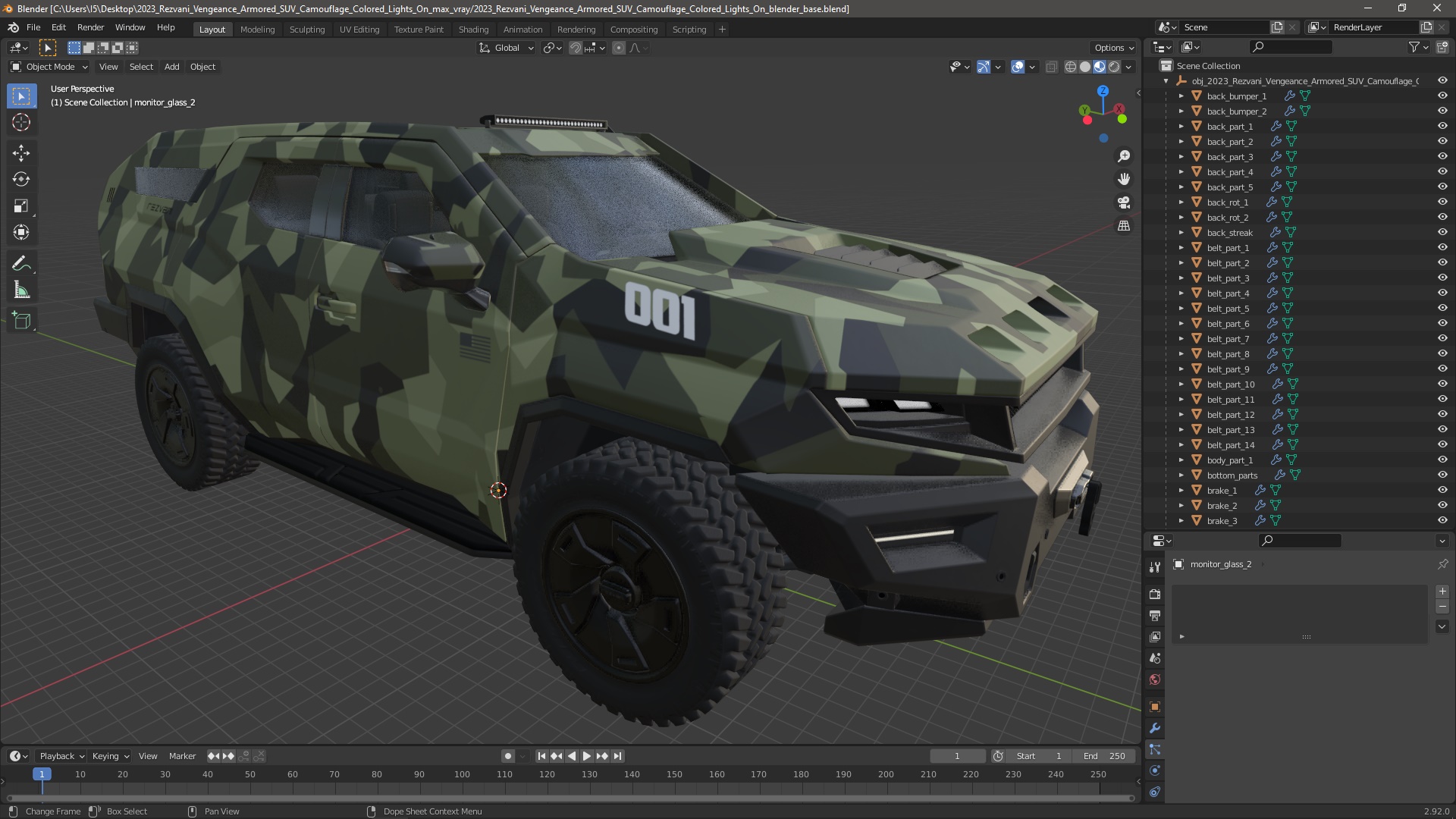Open the Scene properties tab
Viewport: 1456px width, 819px height.
tap(1155, 658)
